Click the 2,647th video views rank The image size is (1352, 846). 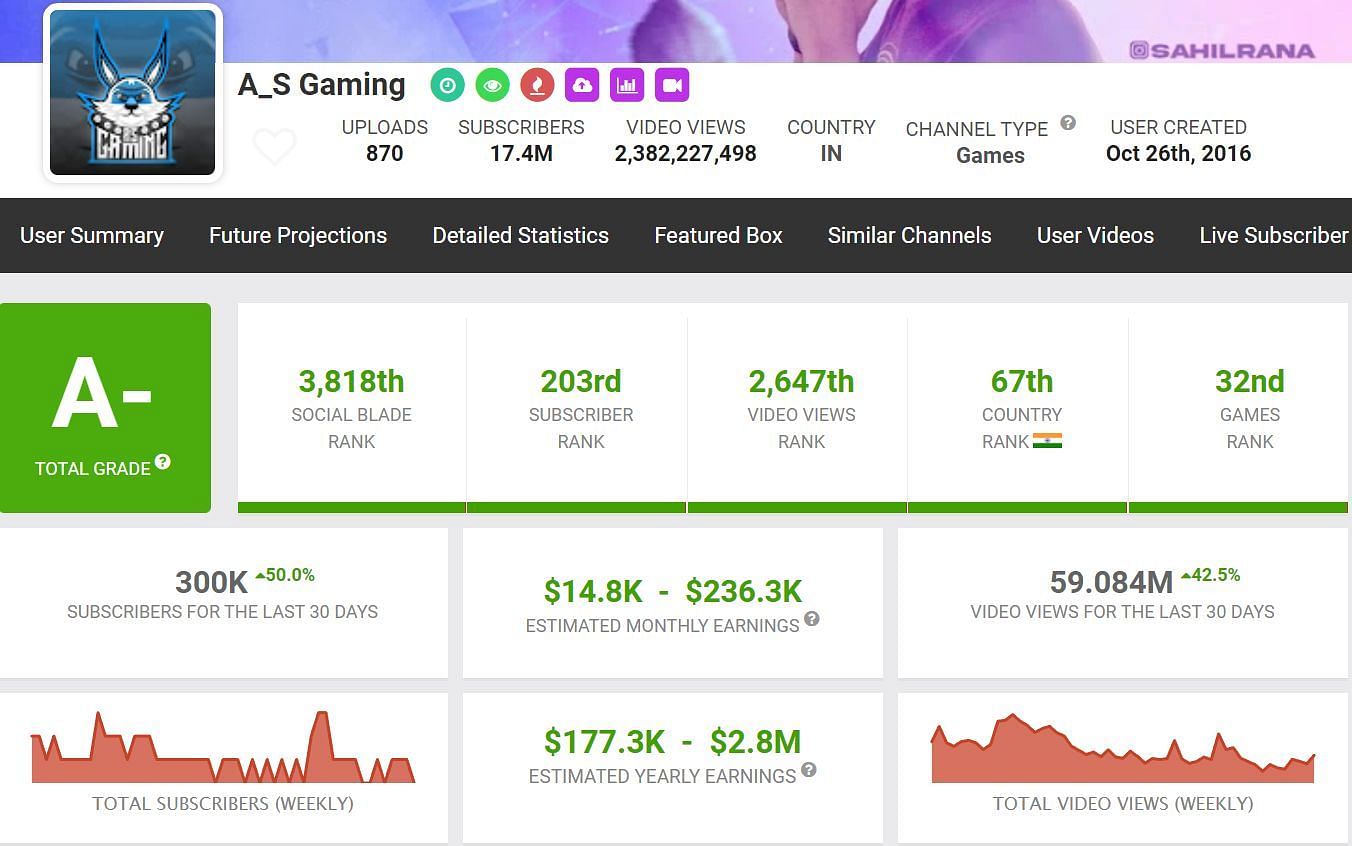(x=801, y=381)
